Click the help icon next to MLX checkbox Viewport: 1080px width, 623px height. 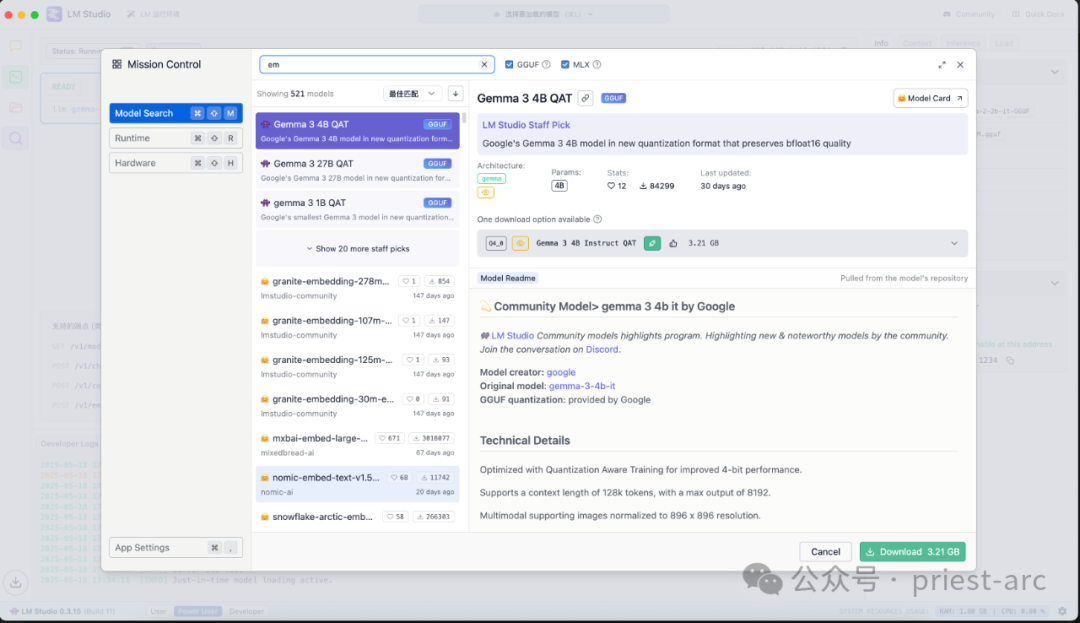tap(597, 65)
